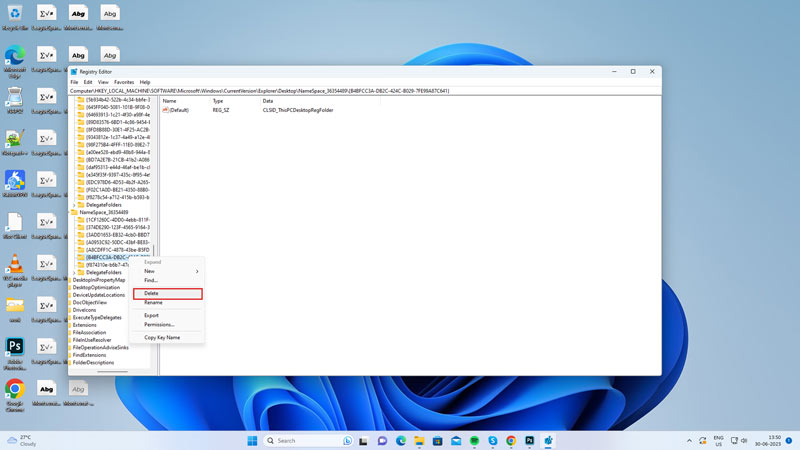Click the tree pane vertical scrollbar thumb
Screen dimensions: 800x450
(153, 251)
